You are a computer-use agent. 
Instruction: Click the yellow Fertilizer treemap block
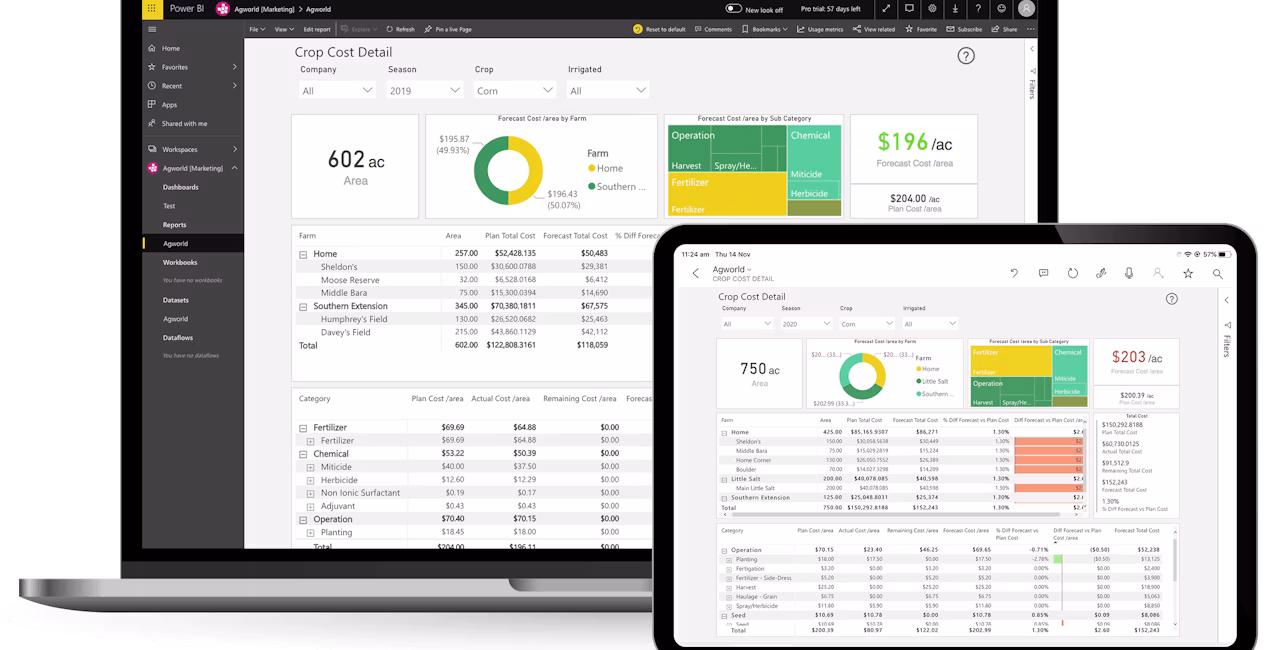(726, 194)
